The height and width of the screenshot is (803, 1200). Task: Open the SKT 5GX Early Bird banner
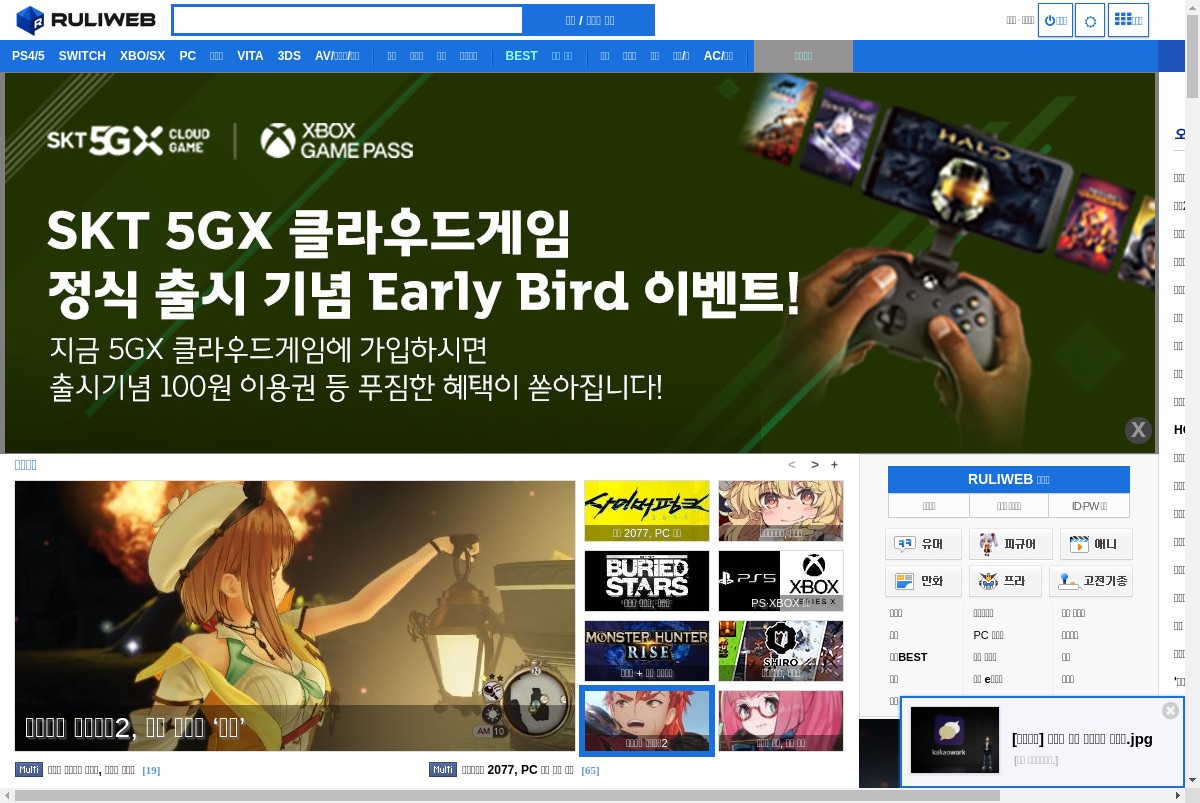[x=580, y=263]
